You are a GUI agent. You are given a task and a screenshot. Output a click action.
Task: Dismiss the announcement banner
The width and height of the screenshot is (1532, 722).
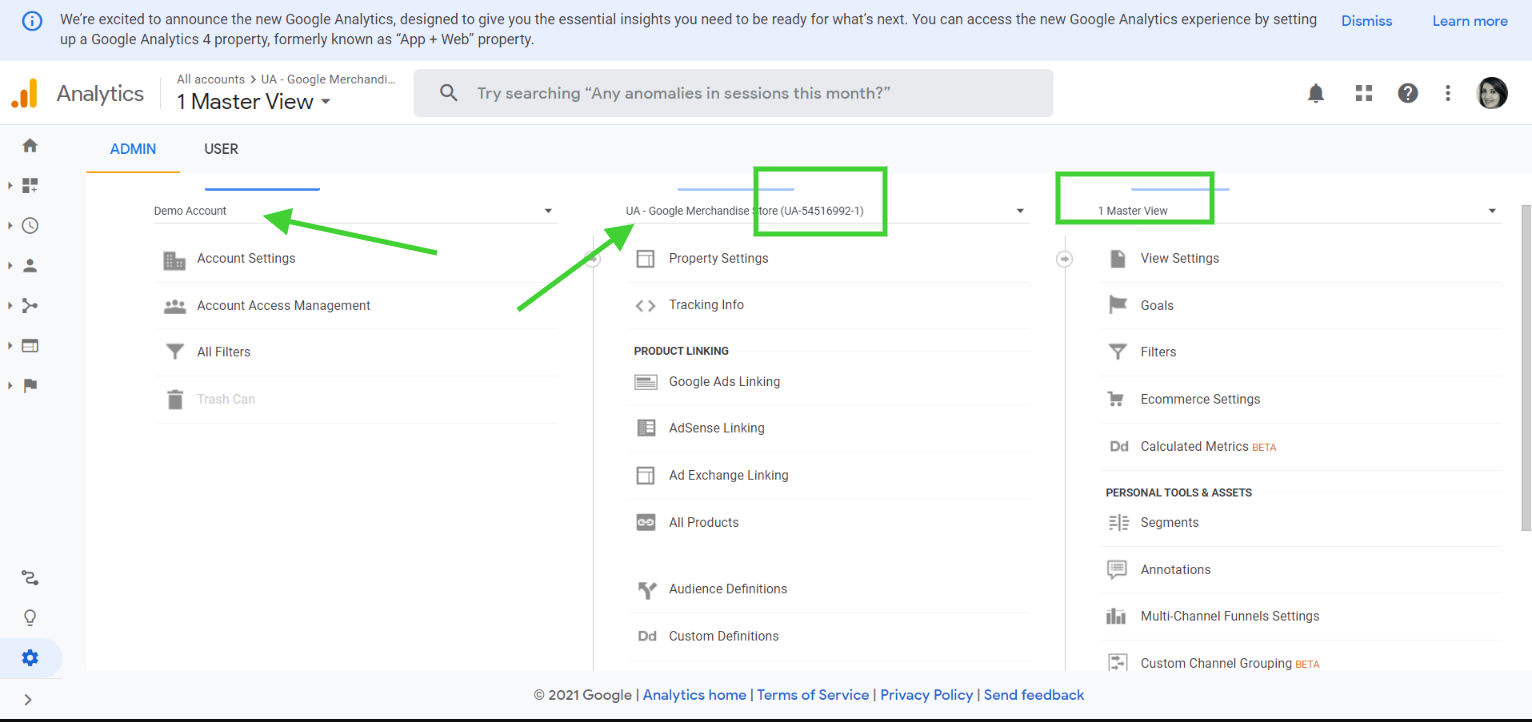click(x=1366, y=21)
